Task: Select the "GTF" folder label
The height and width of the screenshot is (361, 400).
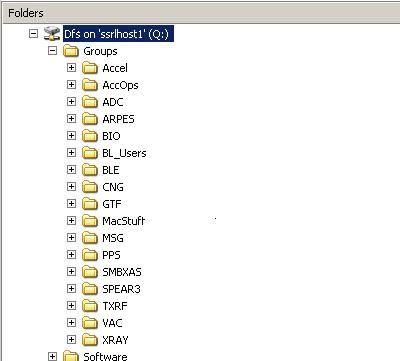Action: (x=112, y=204)
